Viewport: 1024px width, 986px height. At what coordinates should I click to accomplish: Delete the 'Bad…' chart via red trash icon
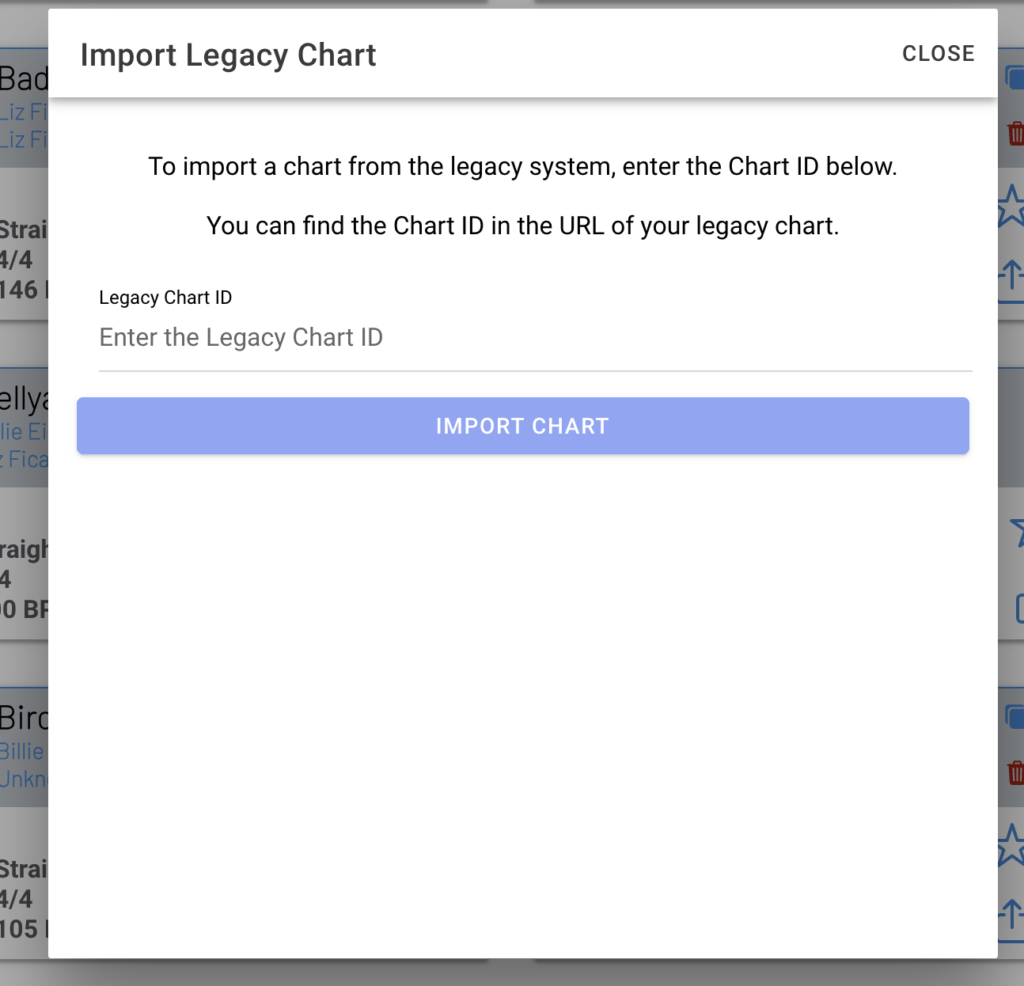pos(1015,133)
